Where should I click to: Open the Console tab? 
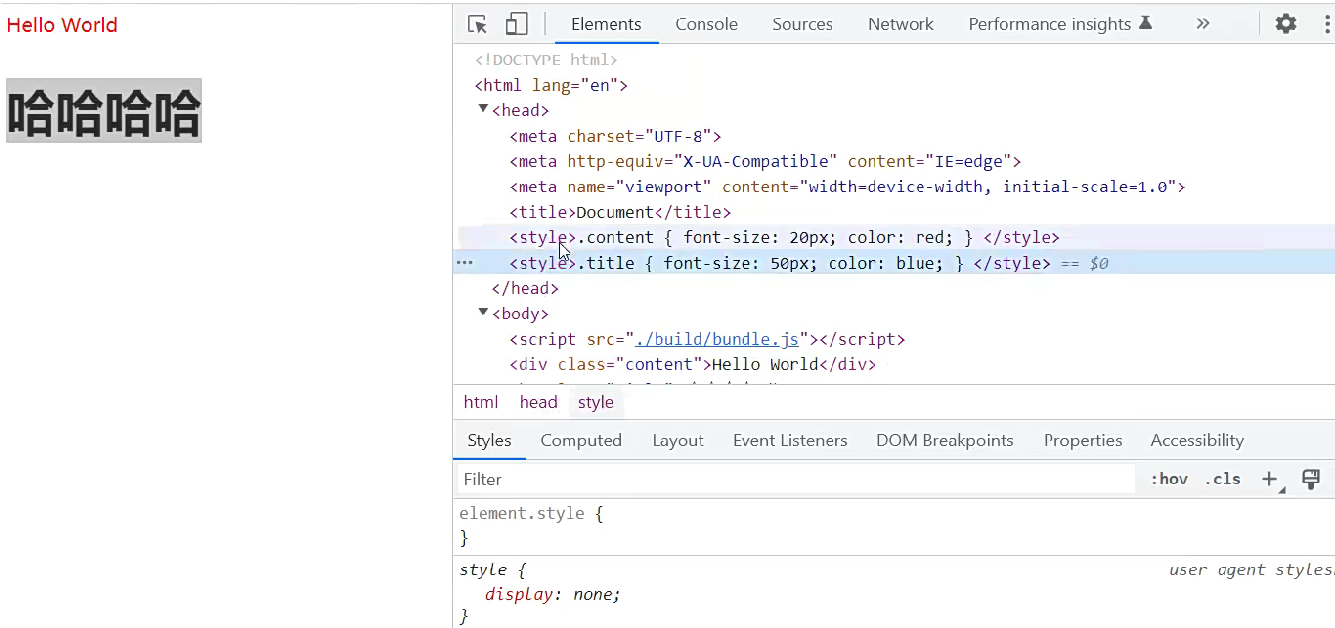coord(706,24)
